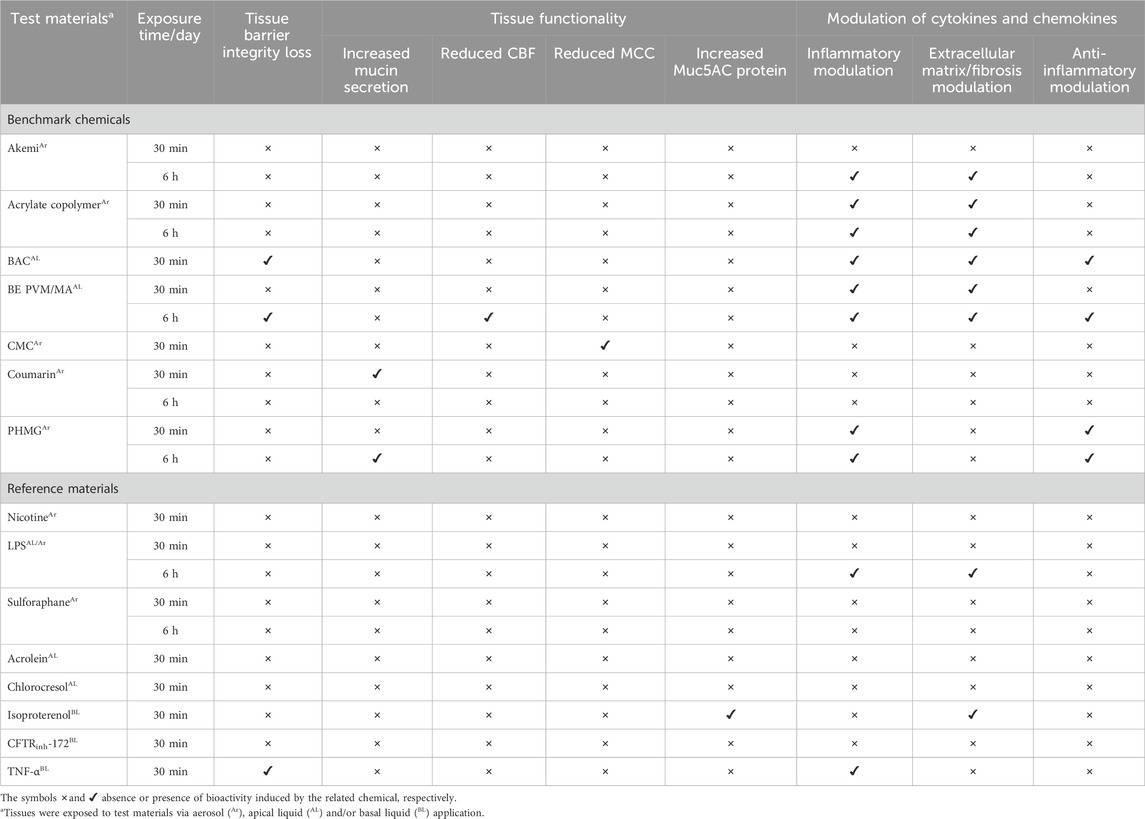This screenshot has height=819, width=1145.
Task: Select the "PHMG" test material label
Action: (28, 431)
